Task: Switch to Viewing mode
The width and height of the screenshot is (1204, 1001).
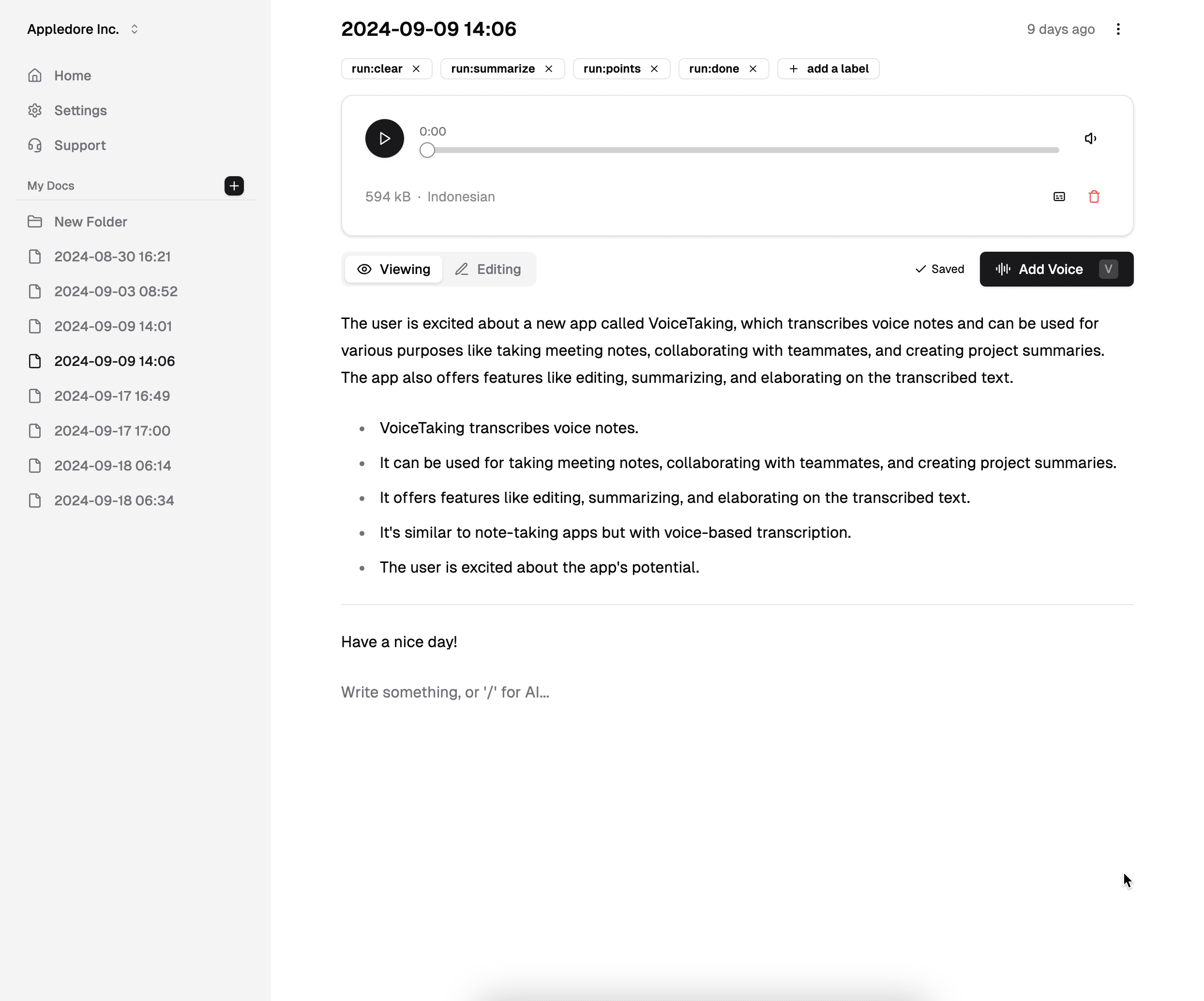Action: click(394, 269)
